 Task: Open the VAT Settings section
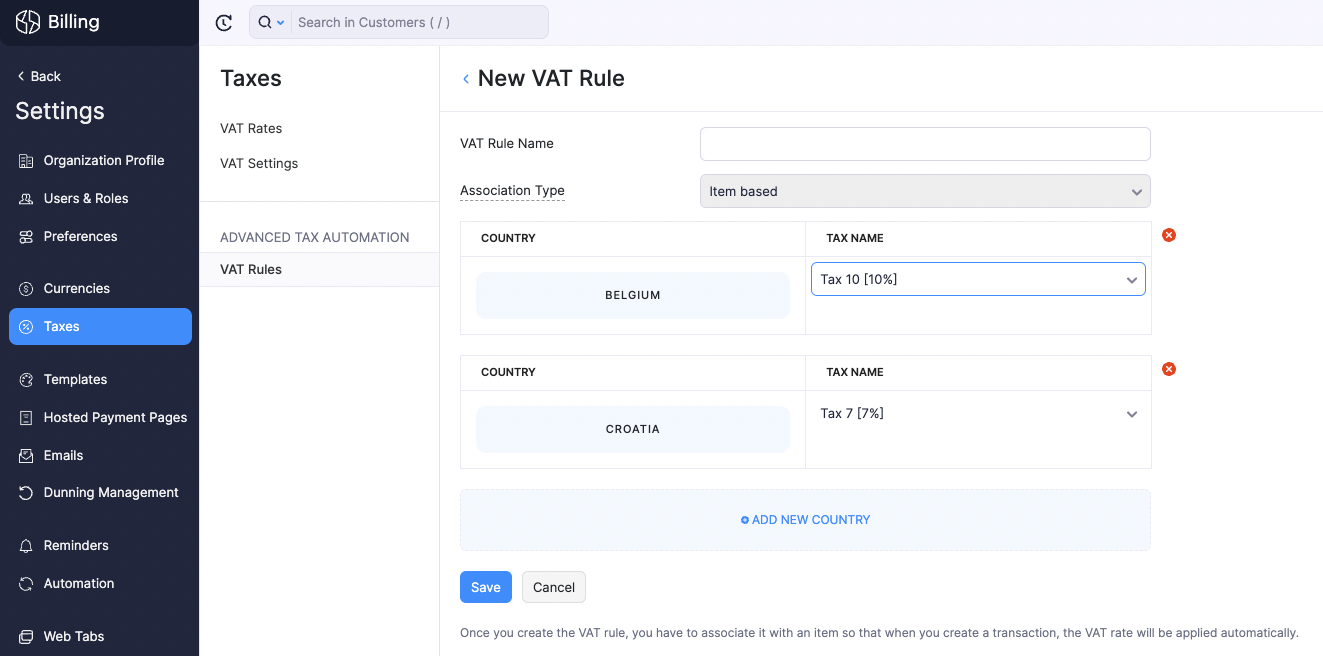coord(258,163)
